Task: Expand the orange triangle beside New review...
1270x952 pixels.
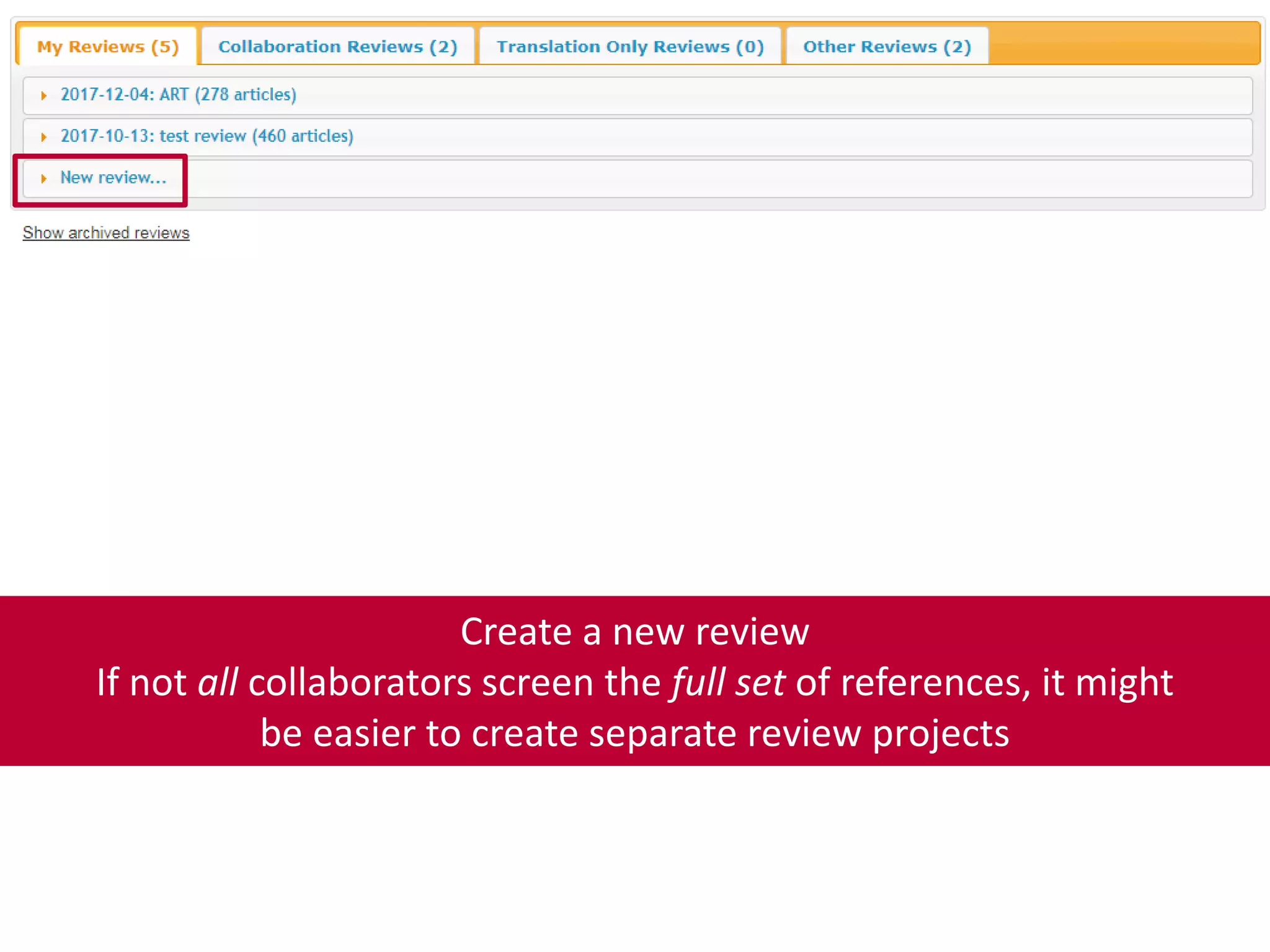Action: 43,178
